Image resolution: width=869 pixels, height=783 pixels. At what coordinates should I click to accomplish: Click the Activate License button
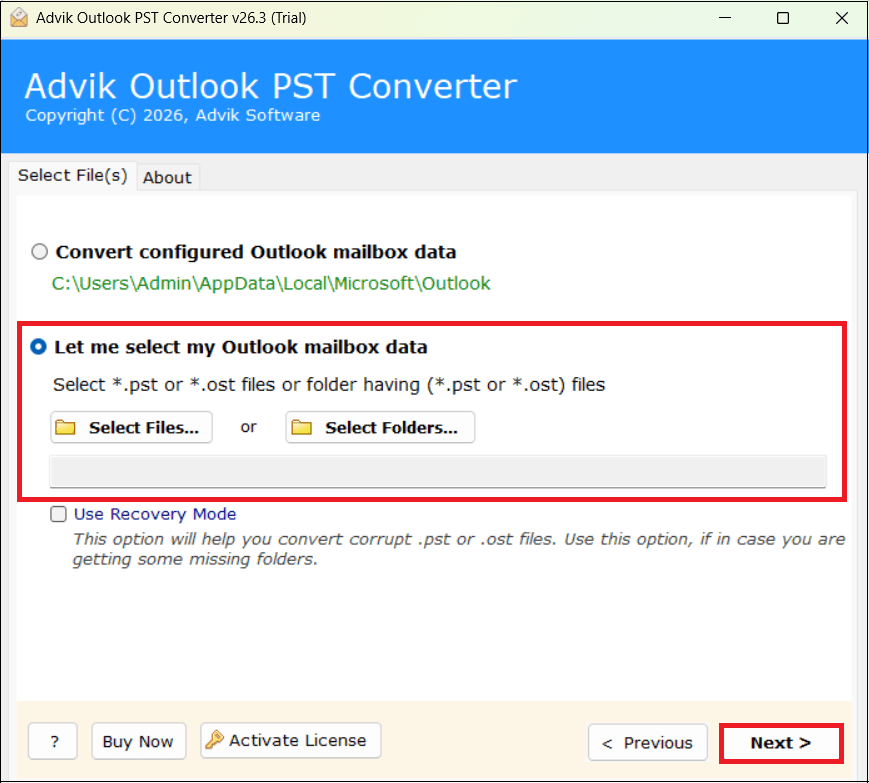pyautogui.click(x=291, y=740)
